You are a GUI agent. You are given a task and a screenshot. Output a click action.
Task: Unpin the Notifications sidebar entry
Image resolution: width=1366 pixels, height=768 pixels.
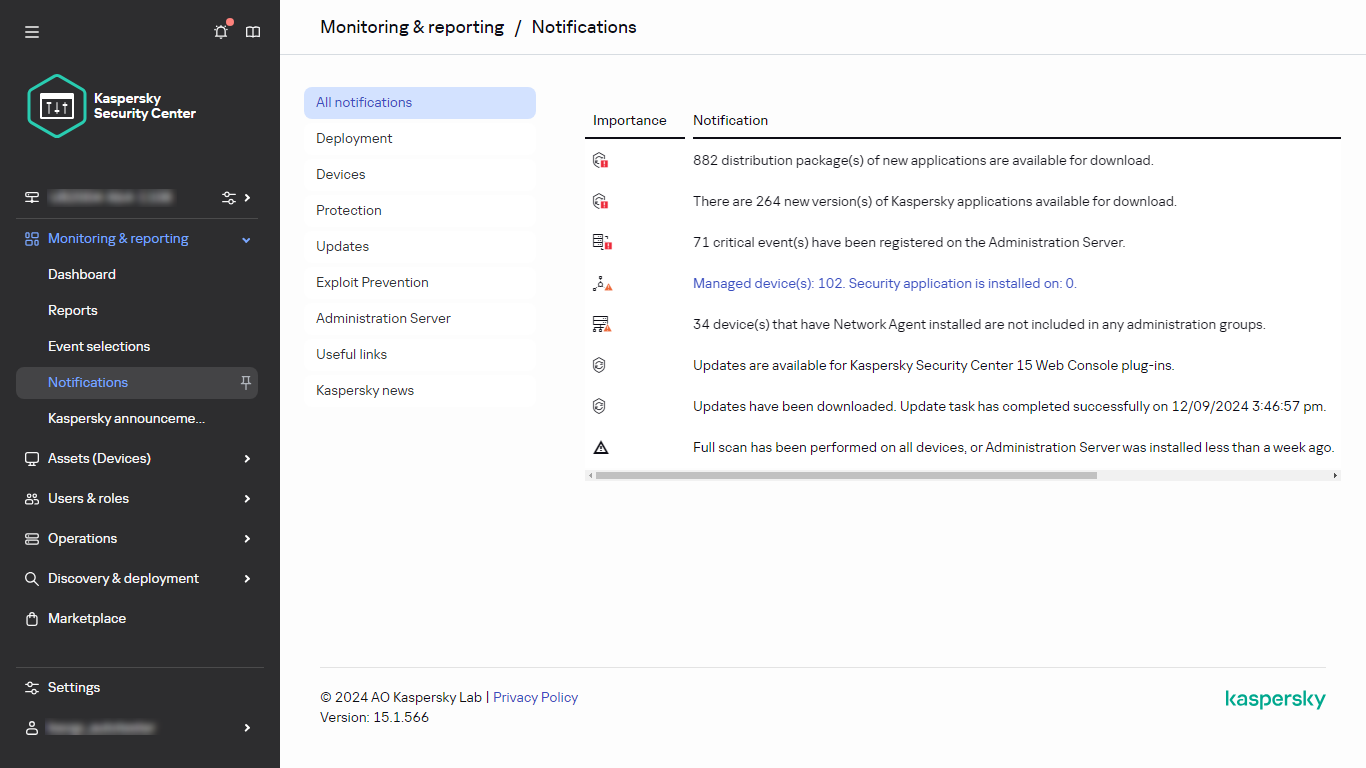(245, 382)
